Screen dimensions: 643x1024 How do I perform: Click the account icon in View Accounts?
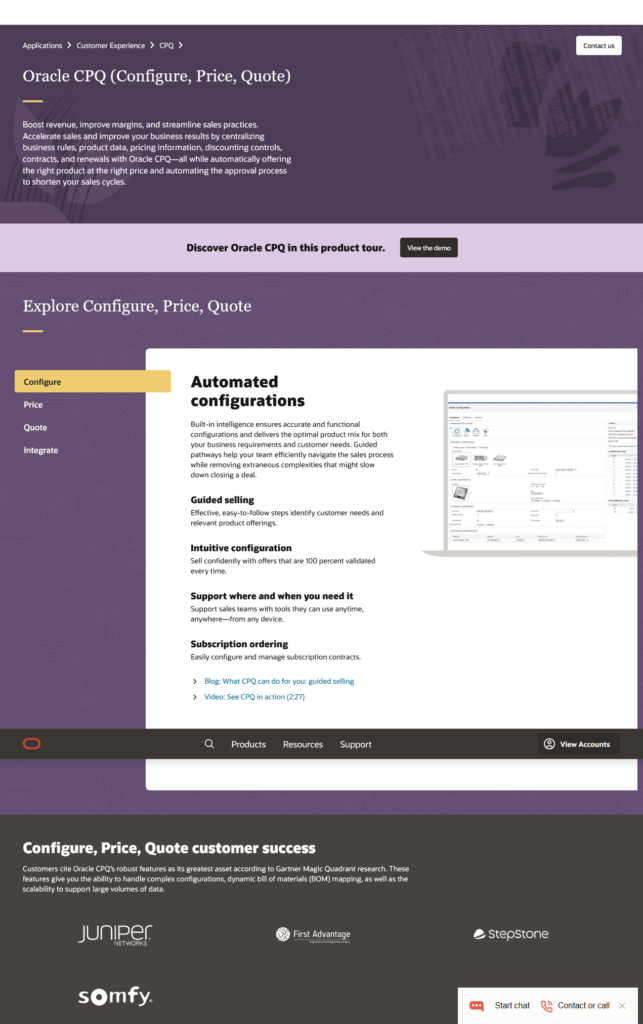[x=550, y=744]
